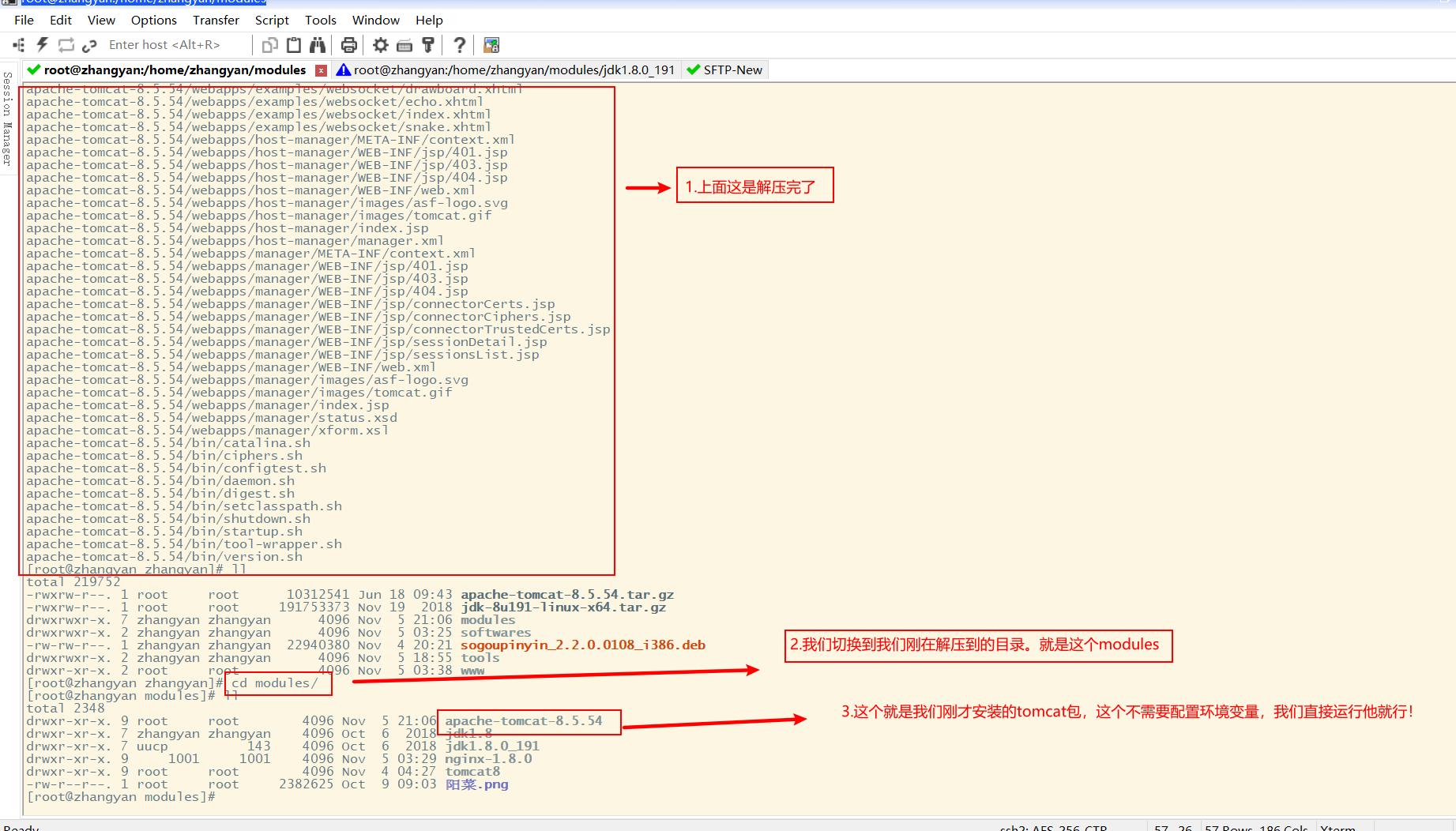Screen dimensions: 1456x831
Task: Expand the vertical Session Manager side panel
Action: [x=7, y=118]
